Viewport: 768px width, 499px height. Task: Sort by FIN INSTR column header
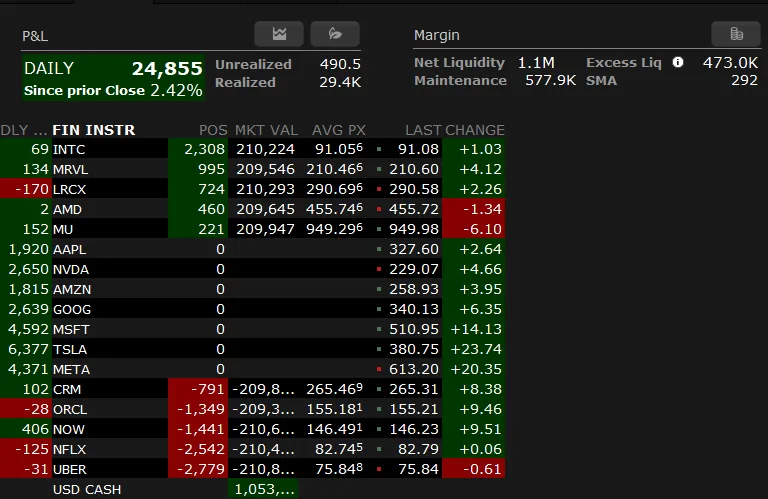tap(94, 130)
